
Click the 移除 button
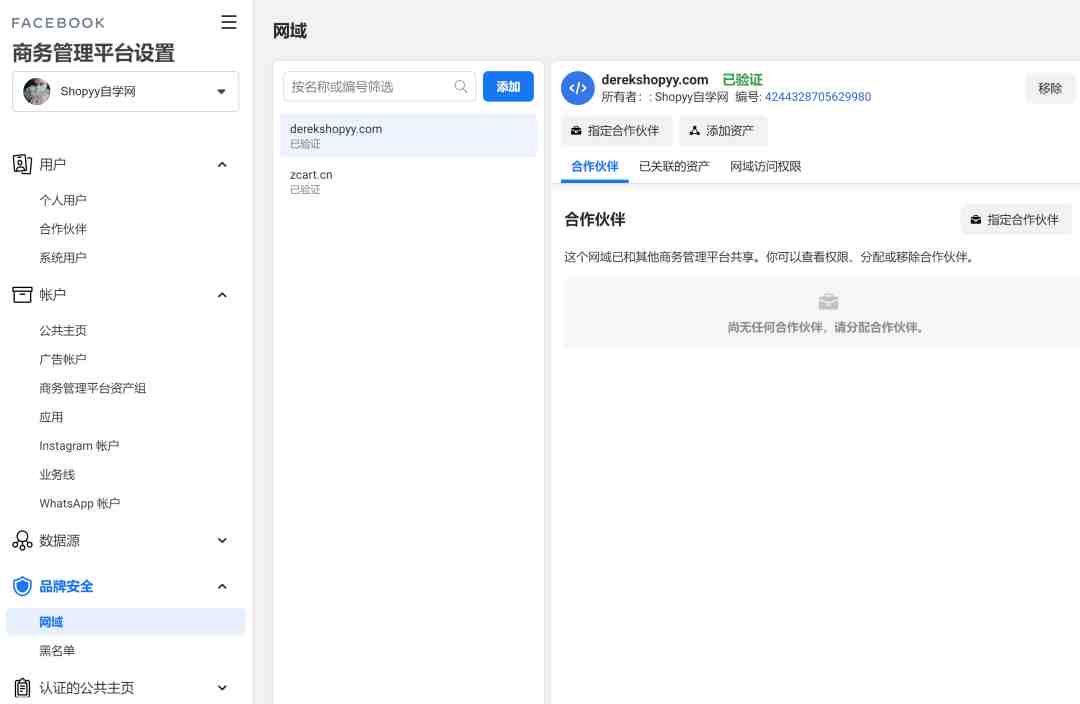pyautogui.click(x=1050, y=88)
